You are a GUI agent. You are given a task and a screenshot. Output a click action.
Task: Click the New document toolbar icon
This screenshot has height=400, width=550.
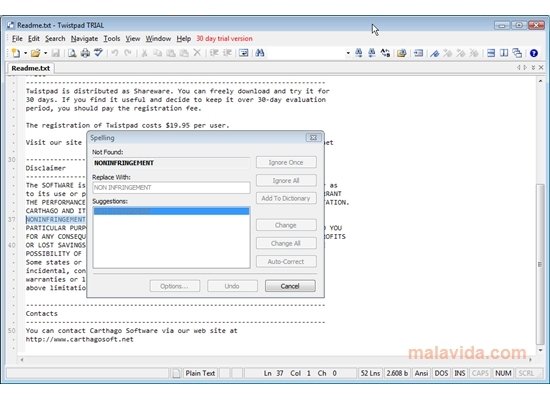click(x=16, y=53)
